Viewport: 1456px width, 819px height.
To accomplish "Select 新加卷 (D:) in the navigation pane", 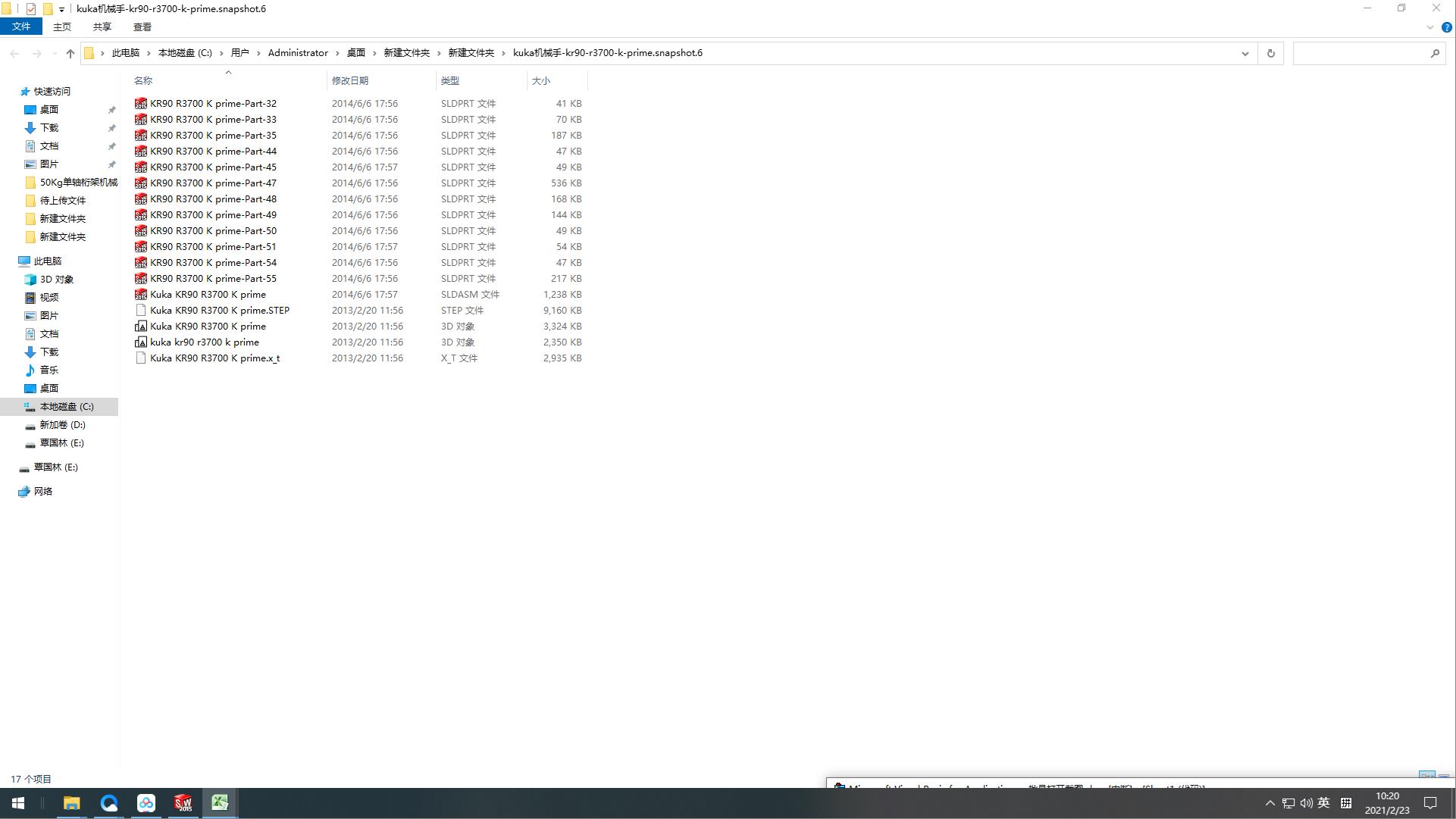I will 62,425.
